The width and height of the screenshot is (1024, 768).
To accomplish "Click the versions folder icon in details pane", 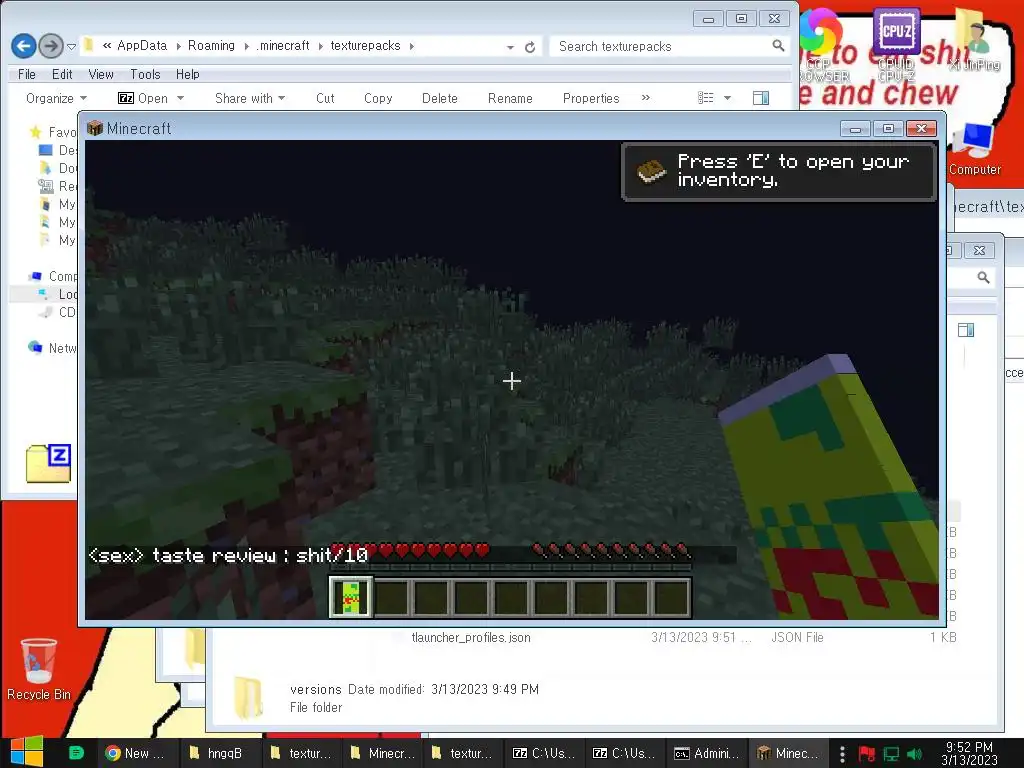I will tap(248, 697).
